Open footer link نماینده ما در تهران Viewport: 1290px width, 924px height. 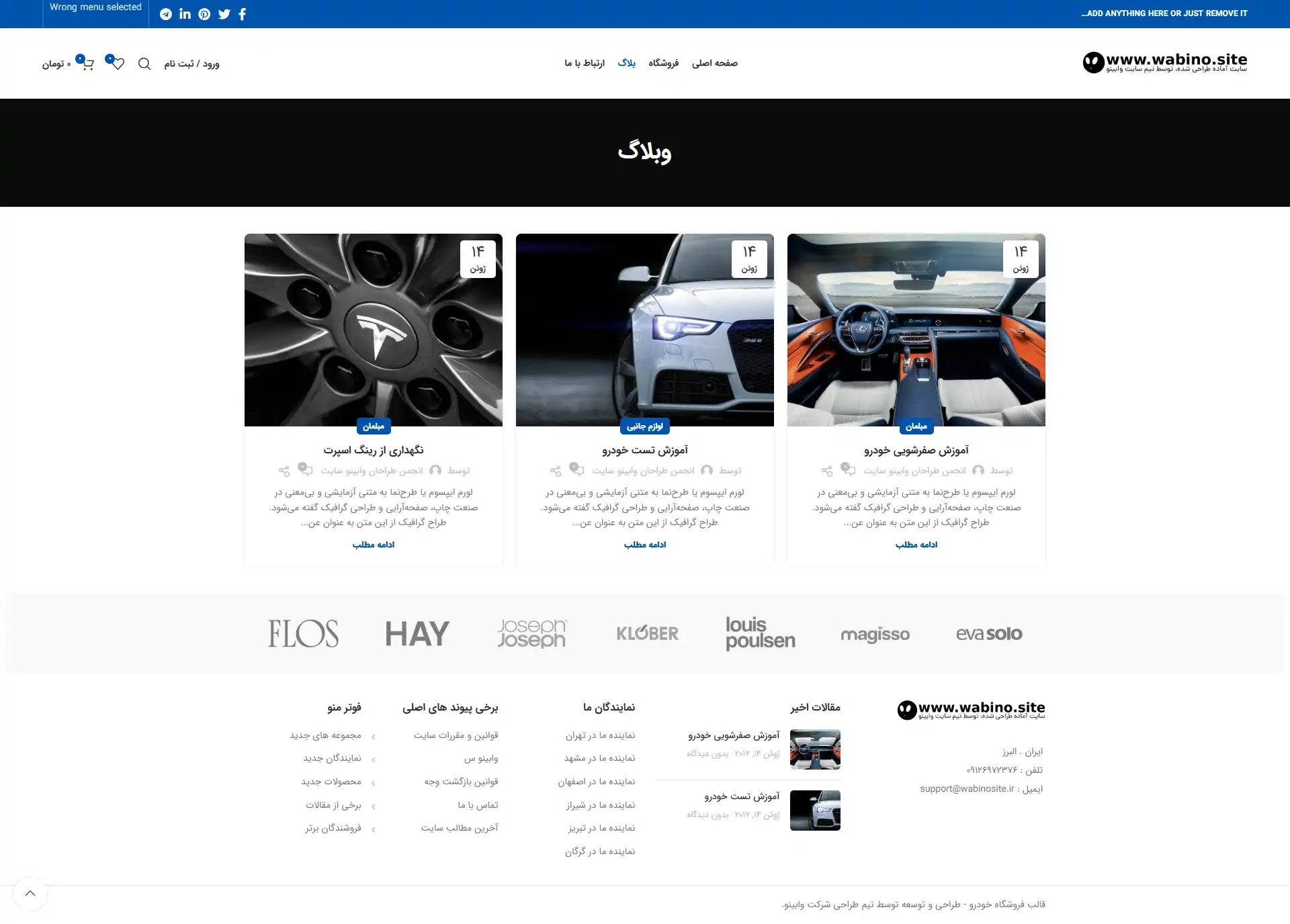pyautogui.click(x=600, y=735)
